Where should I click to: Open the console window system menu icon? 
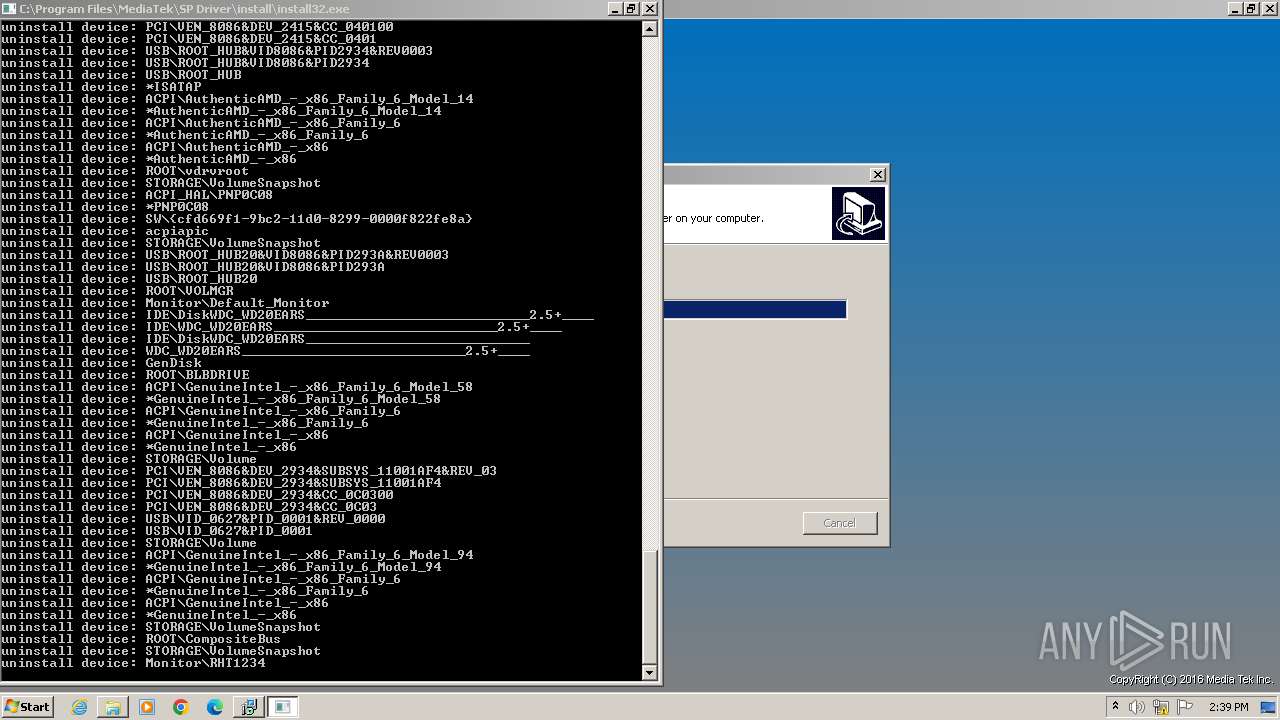click(9, 8)
